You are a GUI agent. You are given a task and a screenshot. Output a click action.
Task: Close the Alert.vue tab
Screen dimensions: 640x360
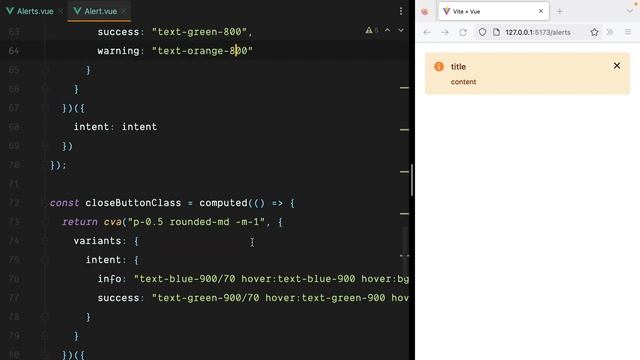coord(124,11)
